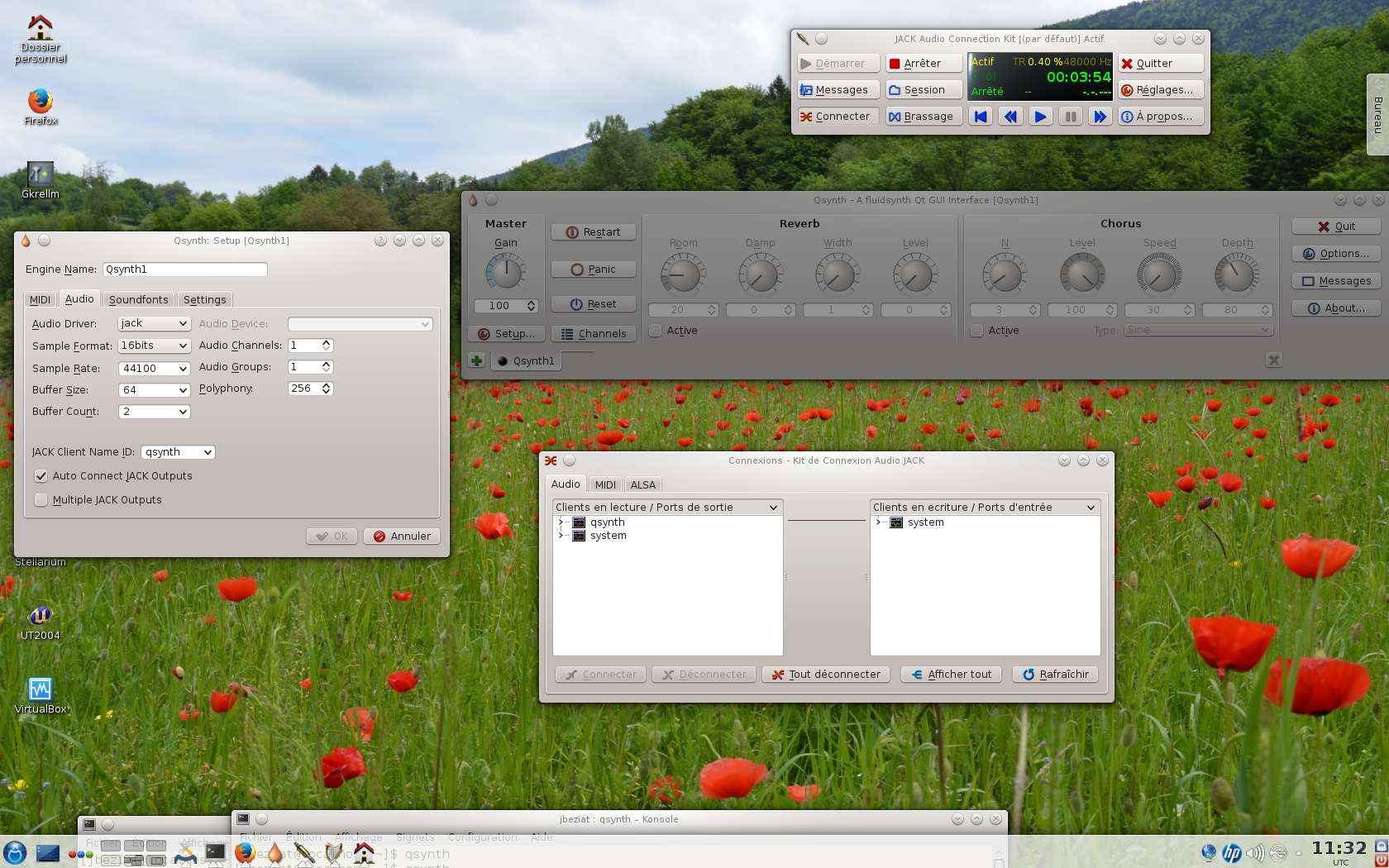This screenshot has width=1389, height=868.
Task: Click the green add engine icon
Action: tap(476, 360)
